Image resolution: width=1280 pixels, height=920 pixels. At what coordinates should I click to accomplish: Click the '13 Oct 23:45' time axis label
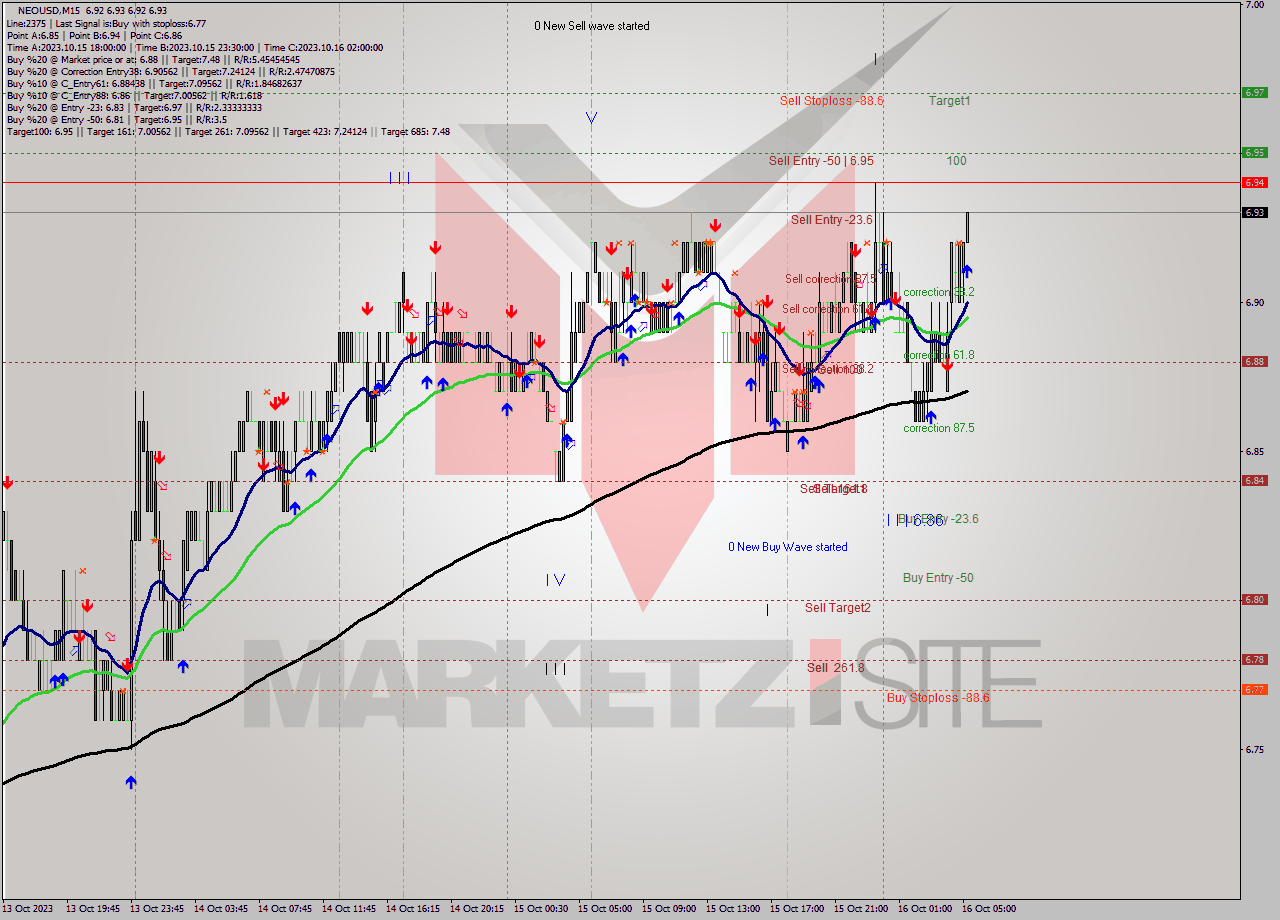click(158, 909)
